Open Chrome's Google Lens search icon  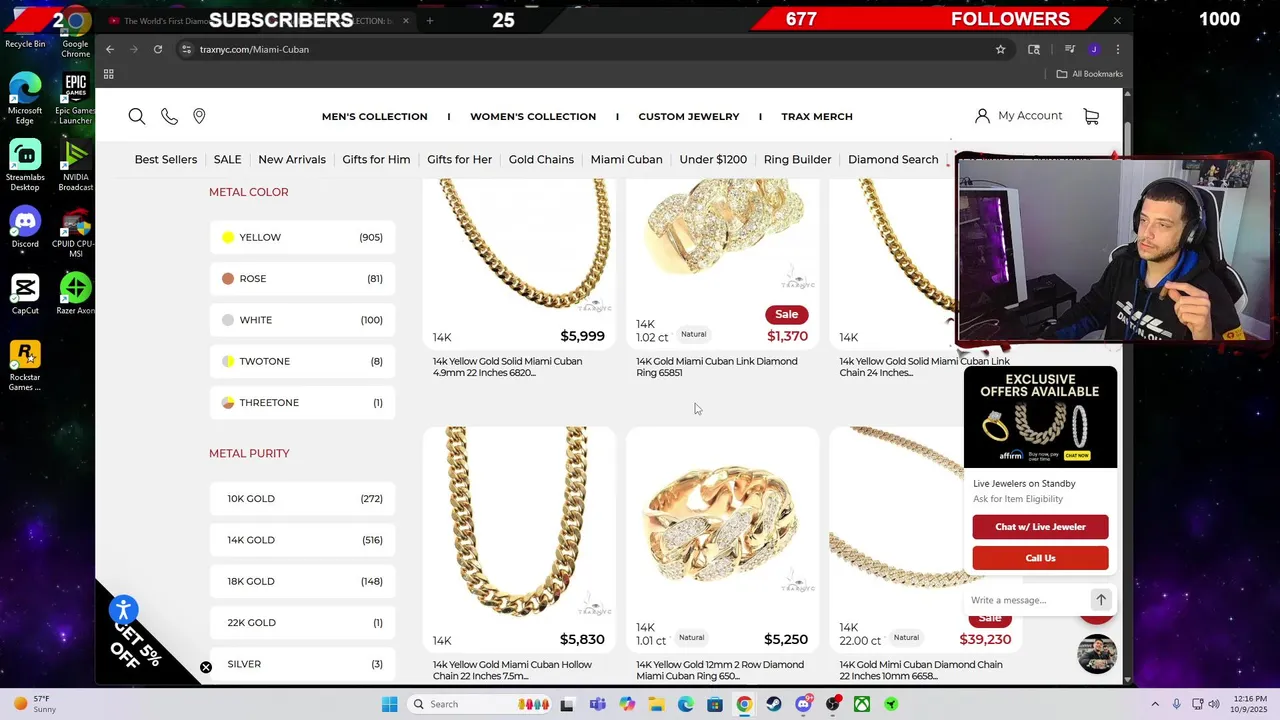coord(1034,49)
